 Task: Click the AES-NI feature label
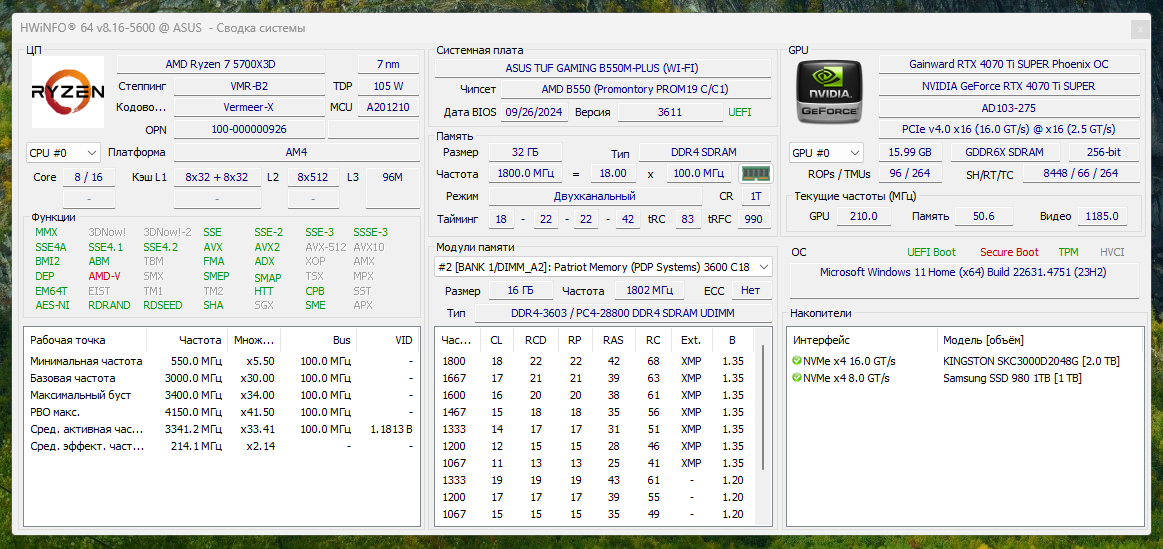tap(52, 305)
